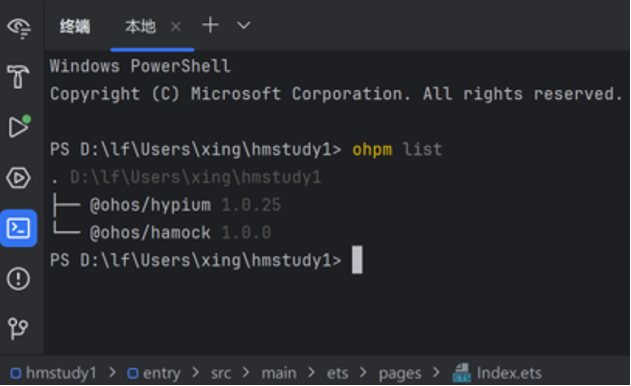Screen dimensions: 631x386
Task: Expand chevron after hmstudy1 breadcrumb
Action: click(x=112, y=373)
